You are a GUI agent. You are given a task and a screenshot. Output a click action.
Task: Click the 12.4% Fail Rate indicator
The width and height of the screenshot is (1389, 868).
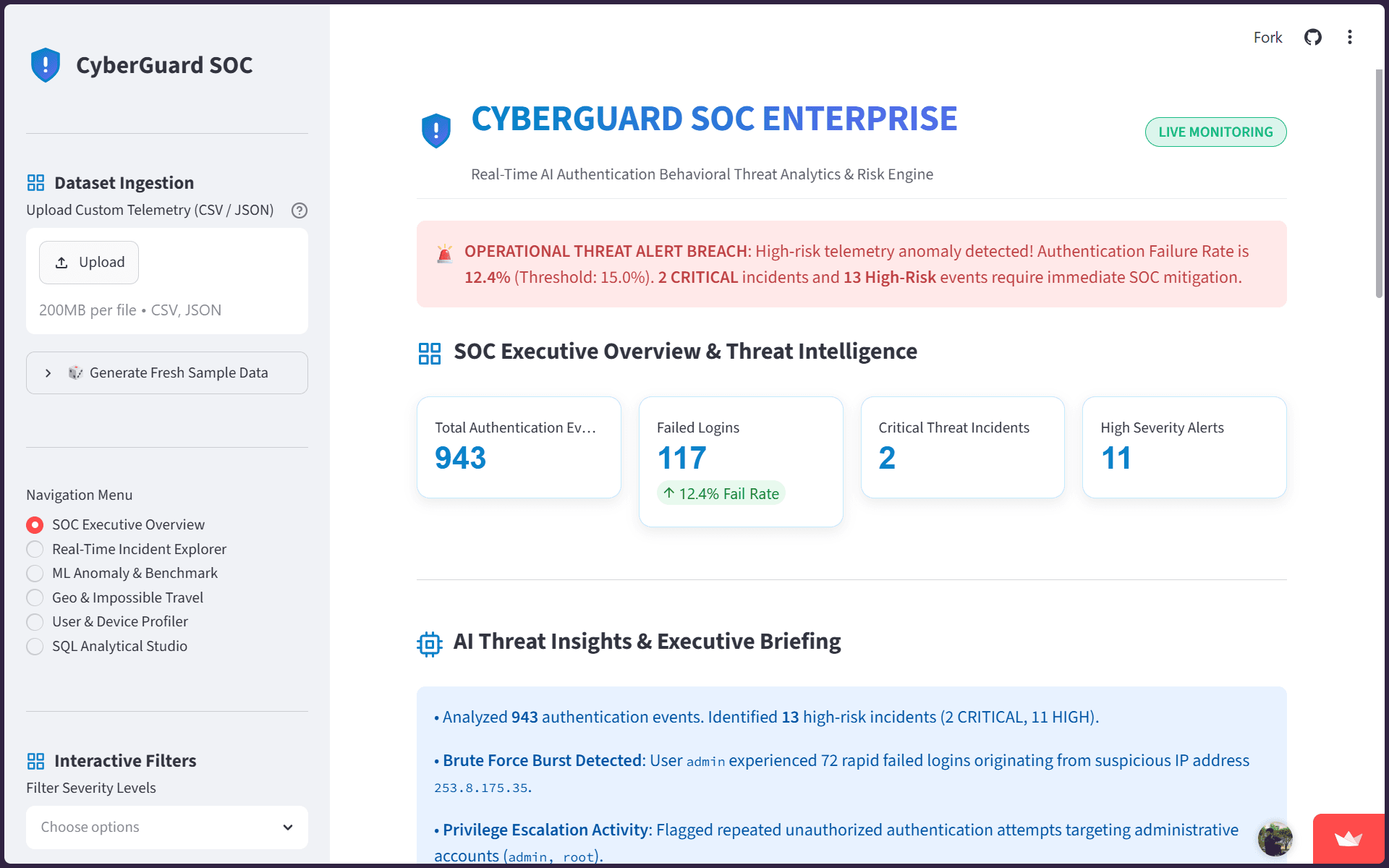[721, 493]
